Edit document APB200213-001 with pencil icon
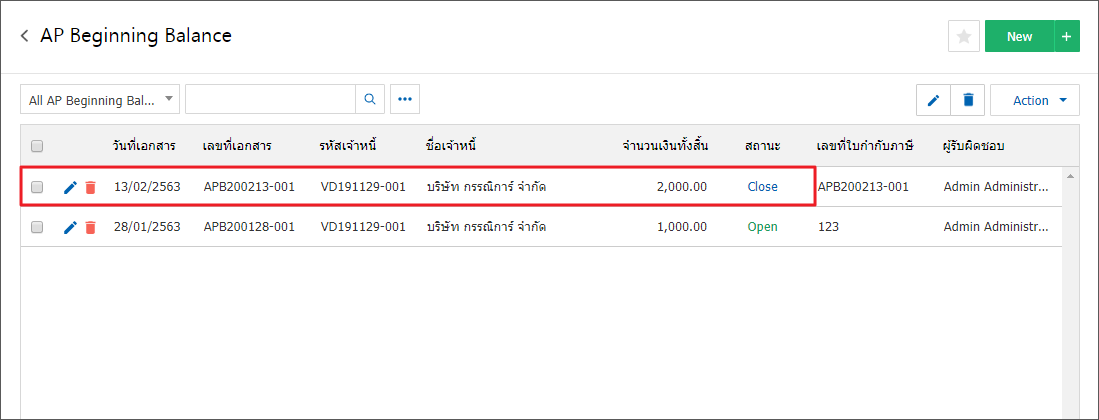Screen dimensions: 1099x420 (x=70, y=187)
